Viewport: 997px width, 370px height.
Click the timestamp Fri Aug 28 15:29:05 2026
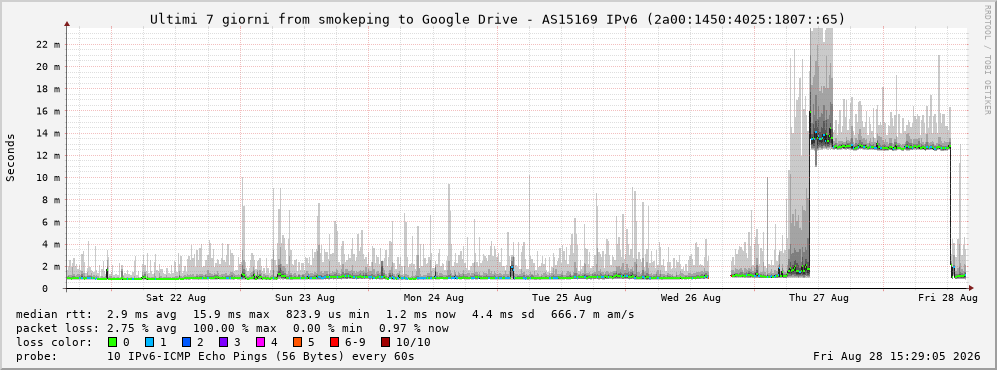[897, 356]
